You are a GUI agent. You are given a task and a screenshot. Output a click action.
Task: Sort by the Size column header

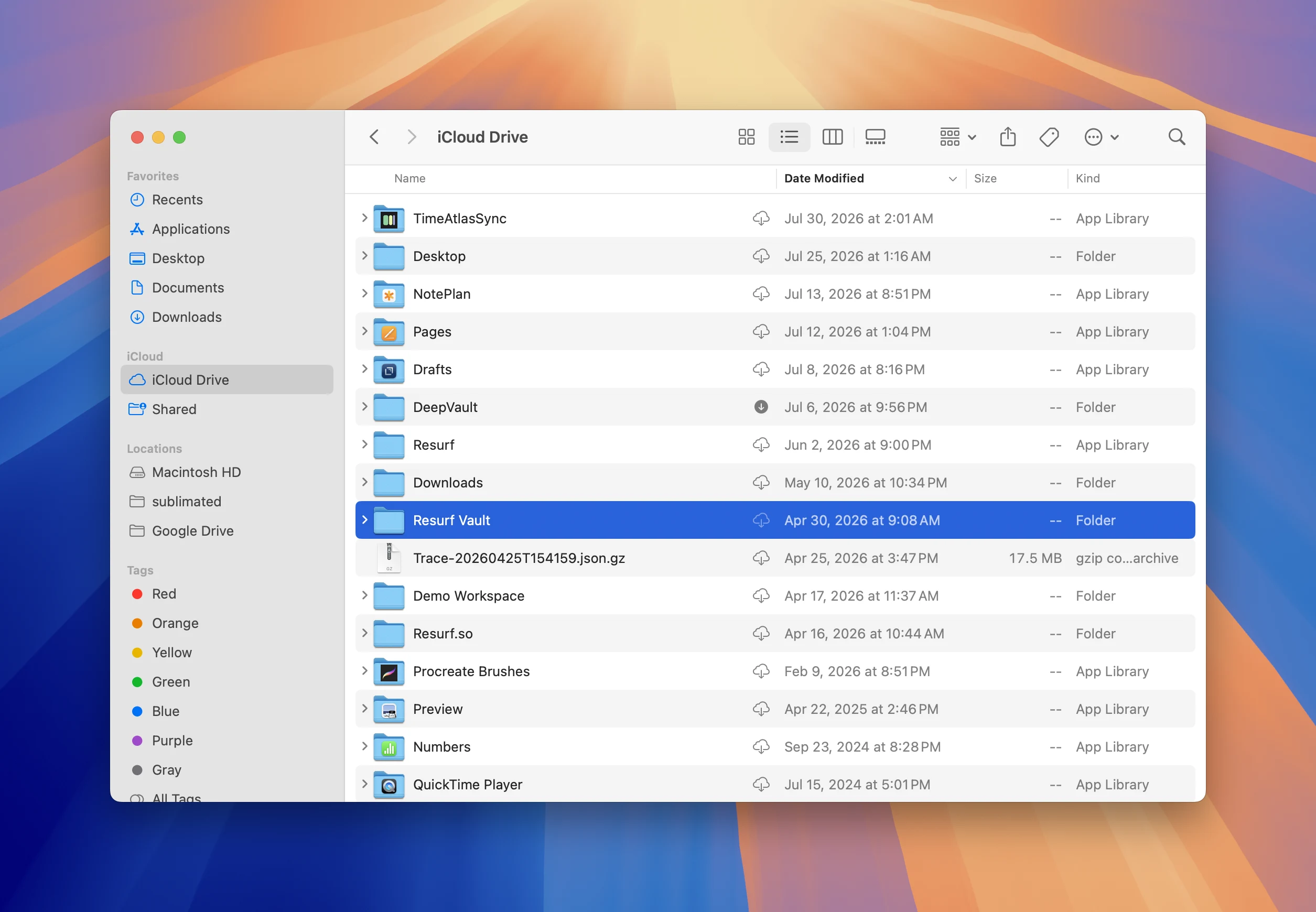point(985,178)
